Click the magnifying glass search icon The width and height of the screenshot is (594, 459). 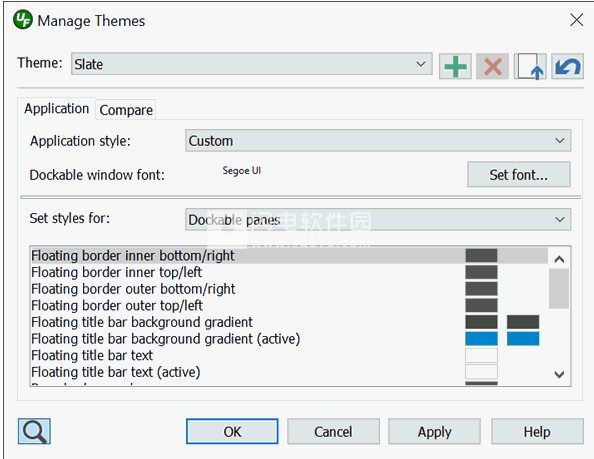click(34, 431)
